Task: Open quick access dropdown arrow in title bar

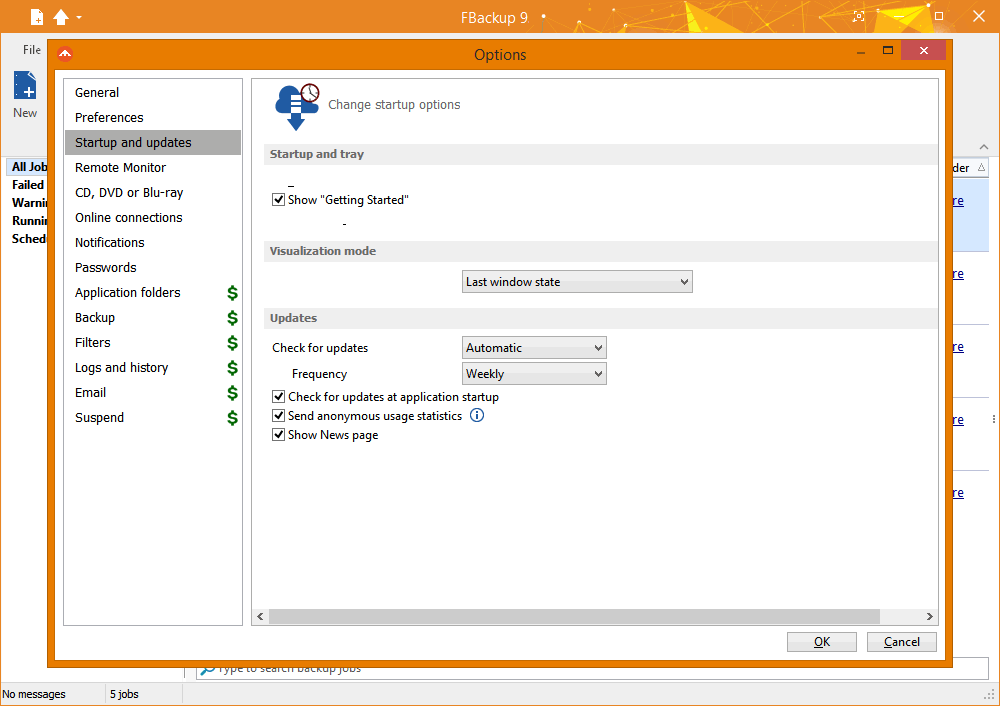Action: 79,18
